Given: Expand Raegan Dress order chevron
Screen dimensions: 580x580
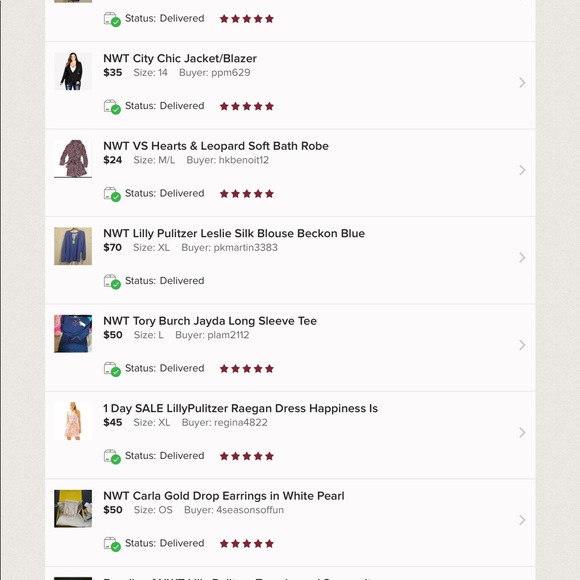Looking at the screenshot, I should [x=522, y=432].
